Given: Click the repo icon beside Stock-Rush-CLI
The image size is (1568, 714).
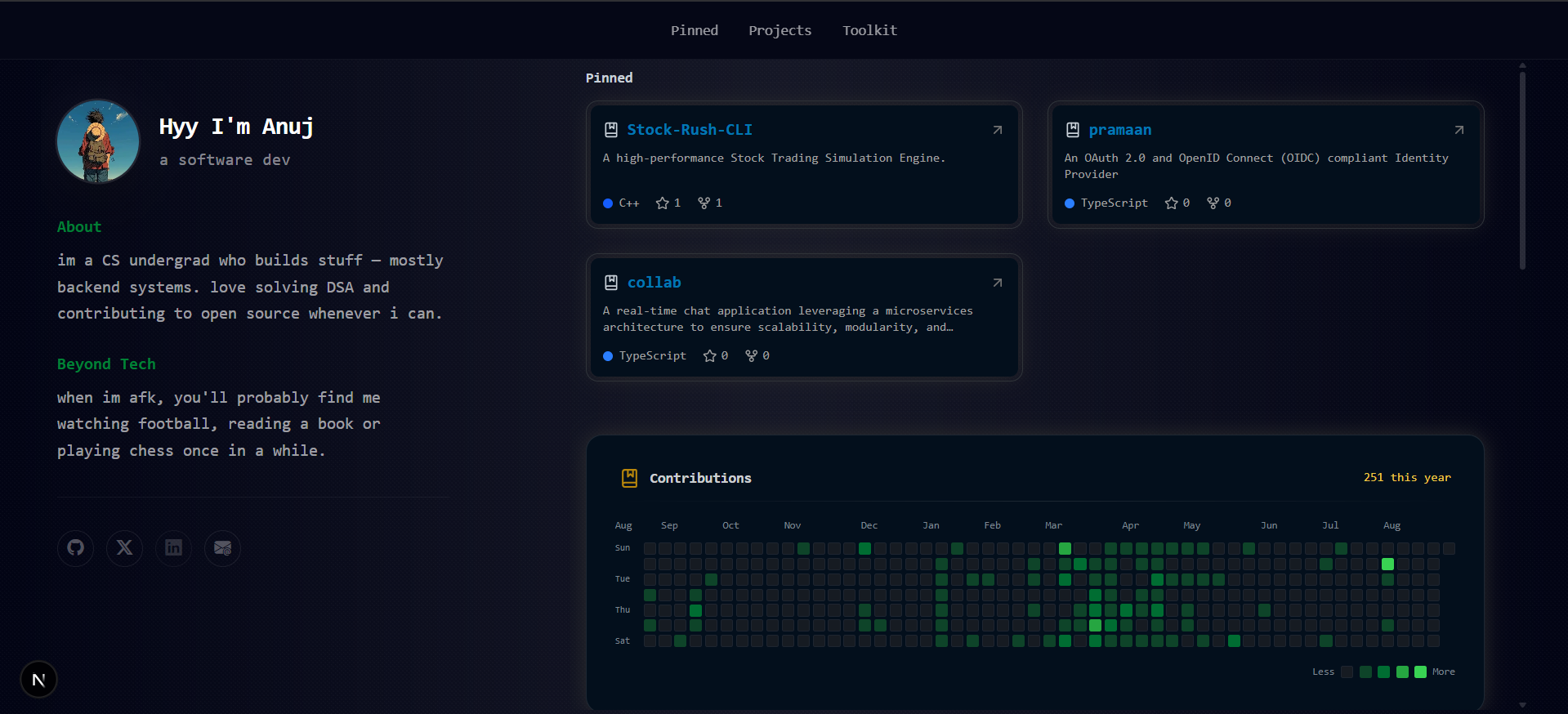Looking at the screenshot, I should tap(611, 130).
